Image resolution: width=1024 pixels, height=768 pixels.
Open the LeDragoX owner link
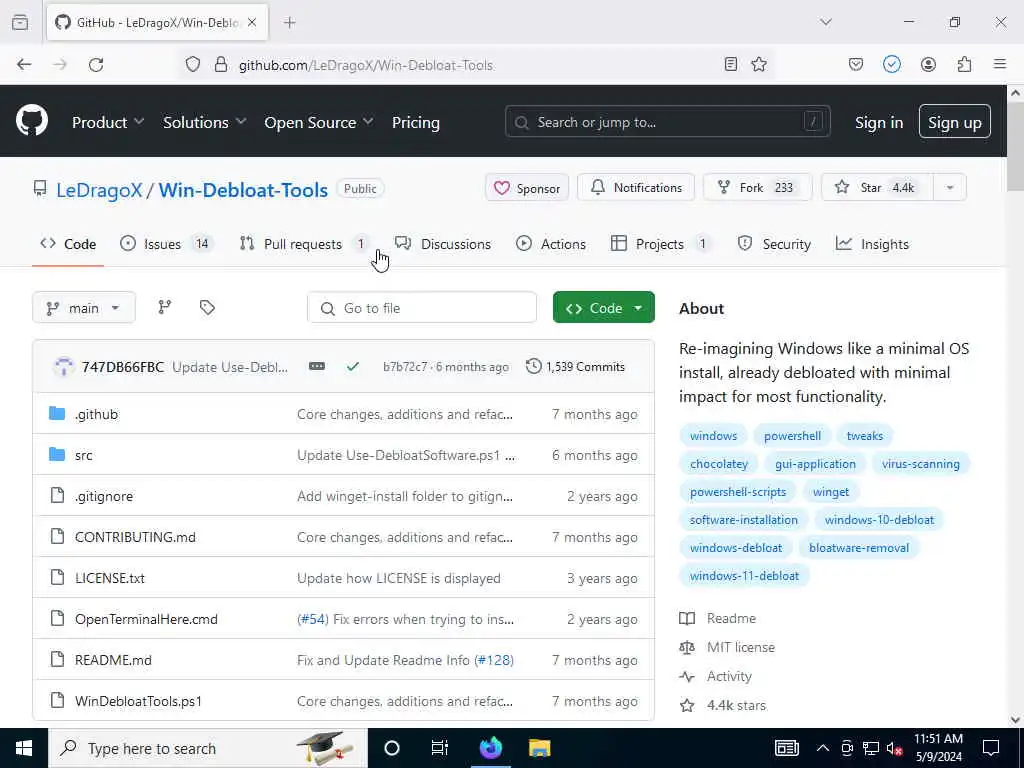tap(99, 189)
